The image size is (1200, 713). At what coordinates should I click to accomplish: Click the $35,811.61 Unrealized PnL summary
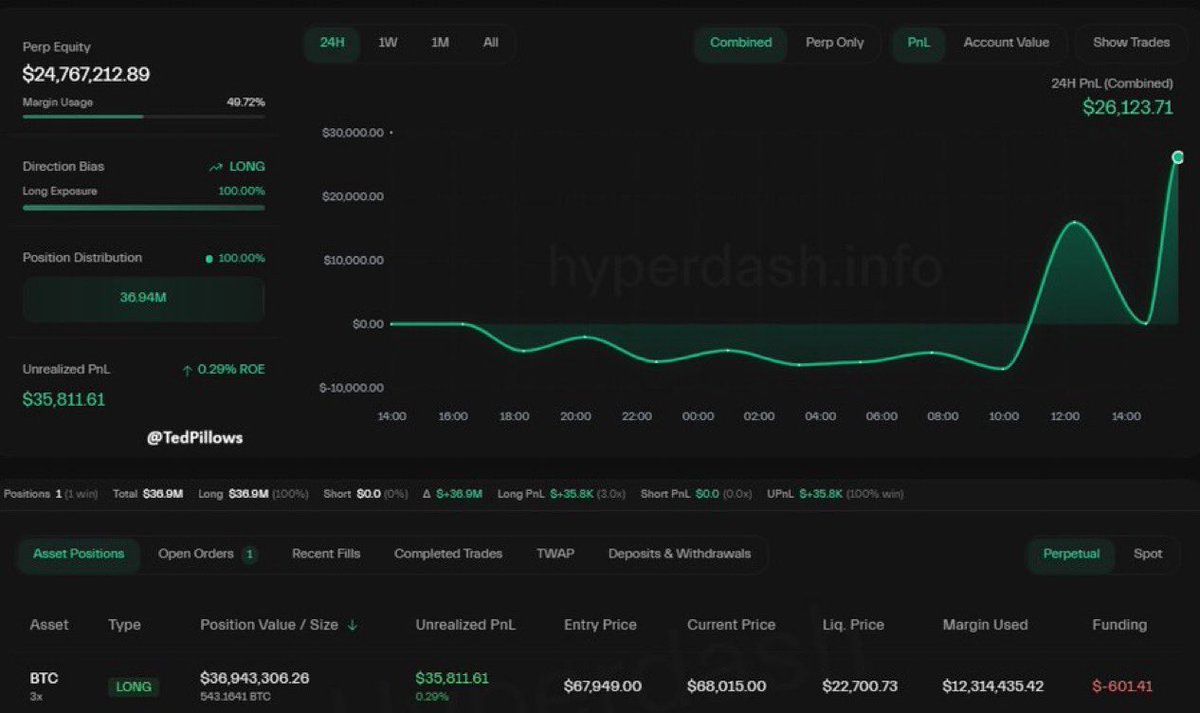[64, 399]
